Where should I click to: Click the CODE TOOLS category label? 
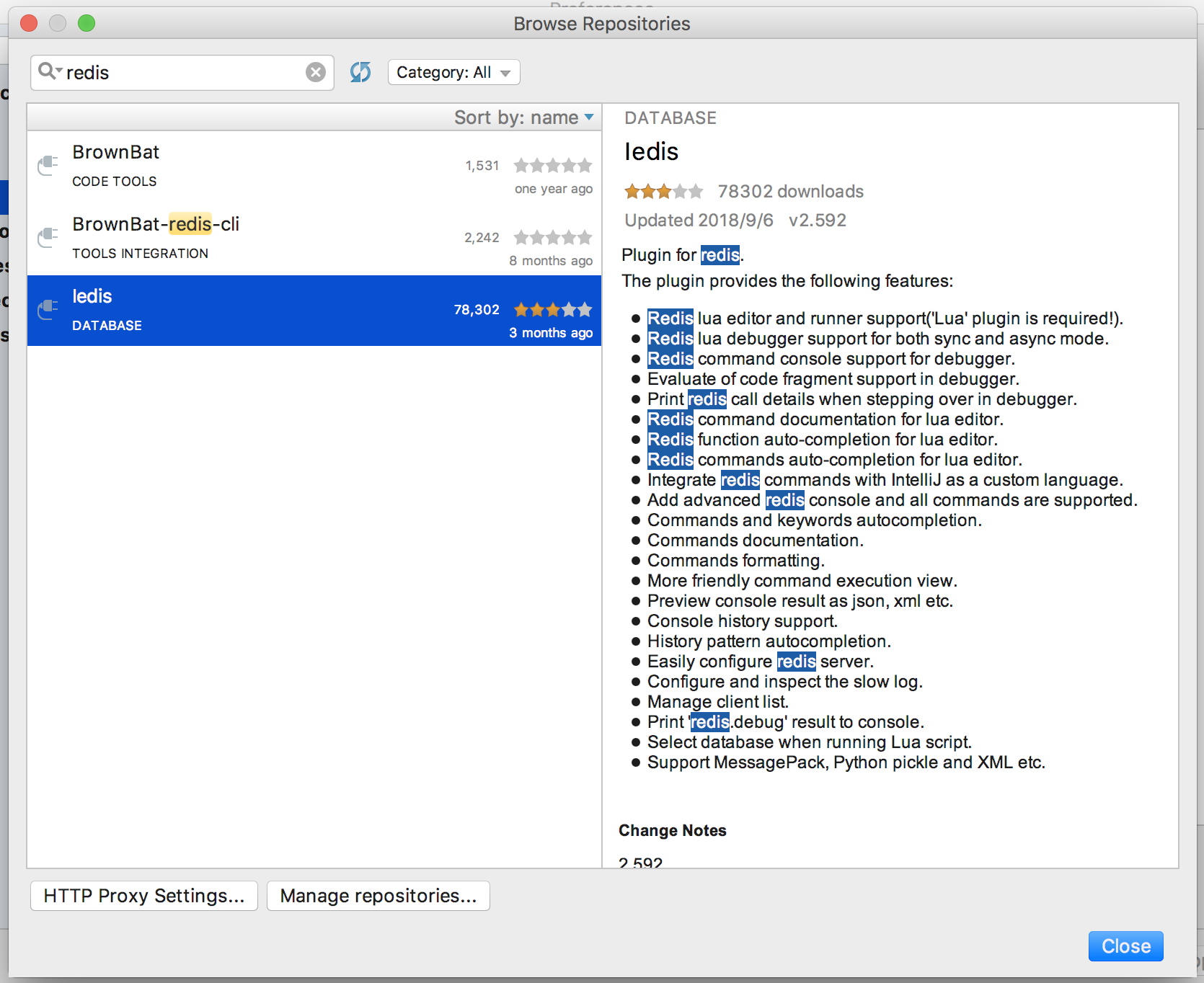115,182
